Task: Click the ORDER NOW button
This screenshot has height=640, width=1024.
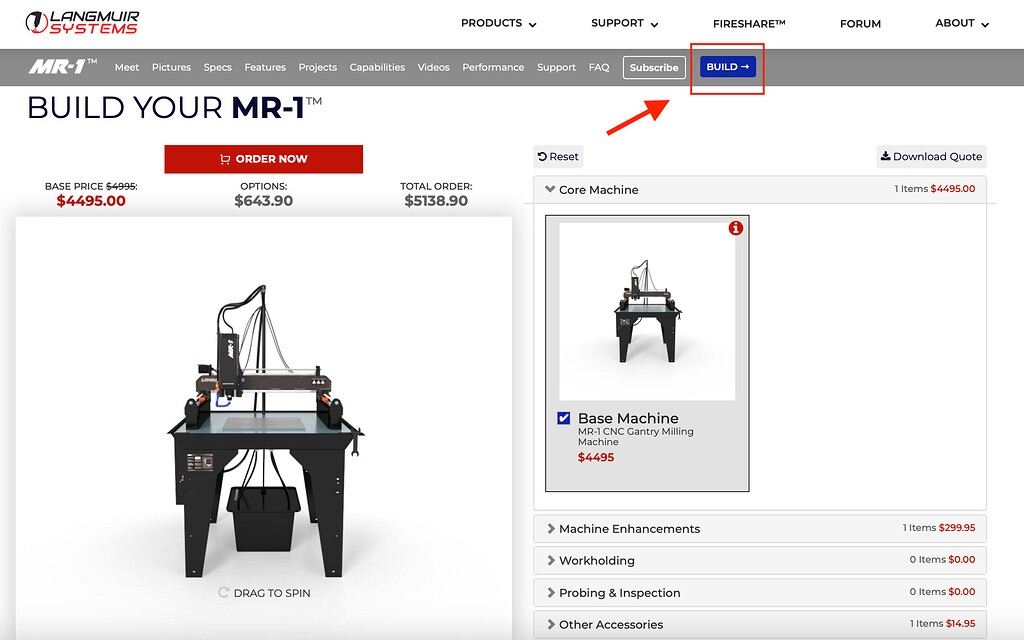Action: 263,158
